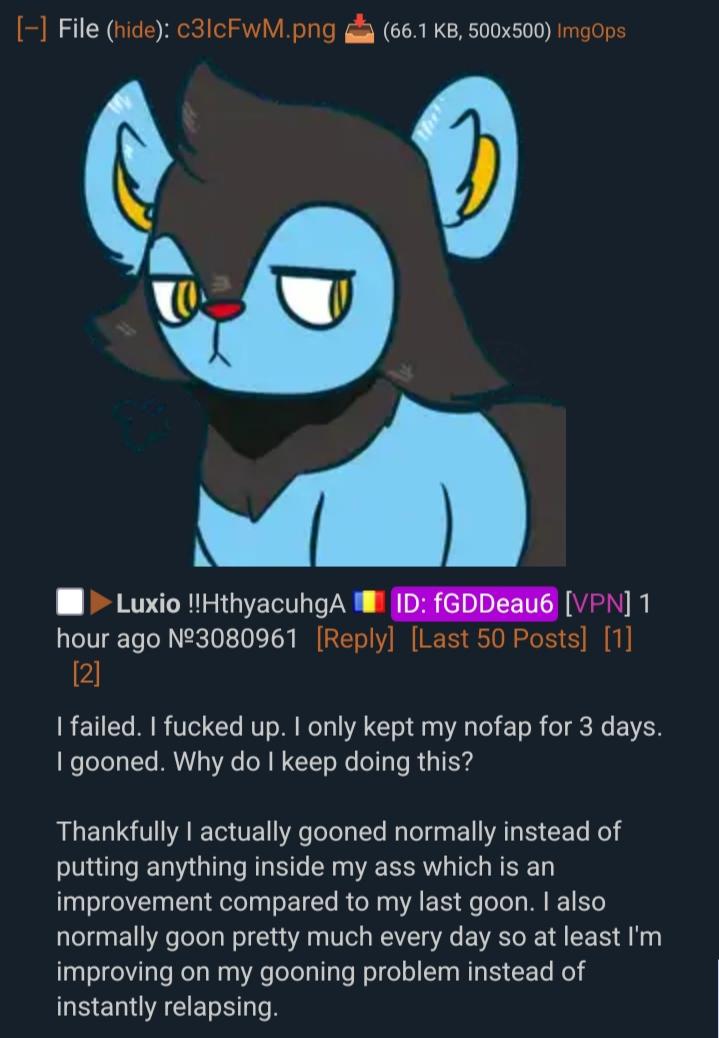This screenshot has height=1038, width=719.
Task: Collapse the post with the [–] toggle
Action: coord(31,29)
